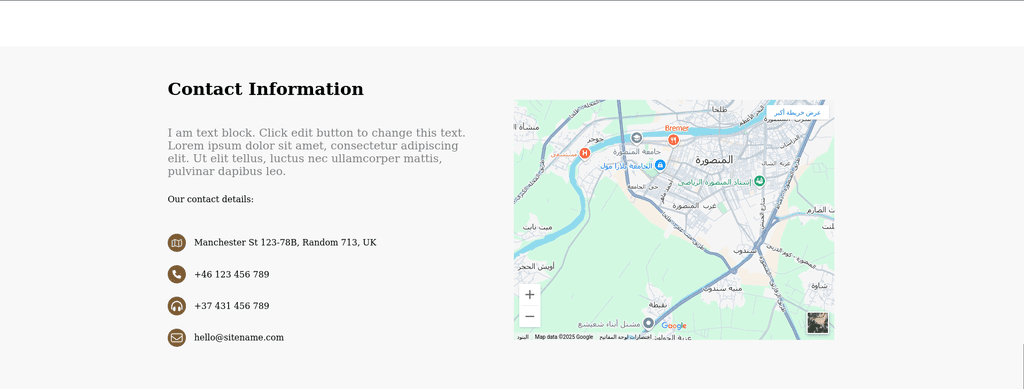Select the Bremer restaurant marker on the map
Screen dimensions: 1024x389
(x=673, y=140)
